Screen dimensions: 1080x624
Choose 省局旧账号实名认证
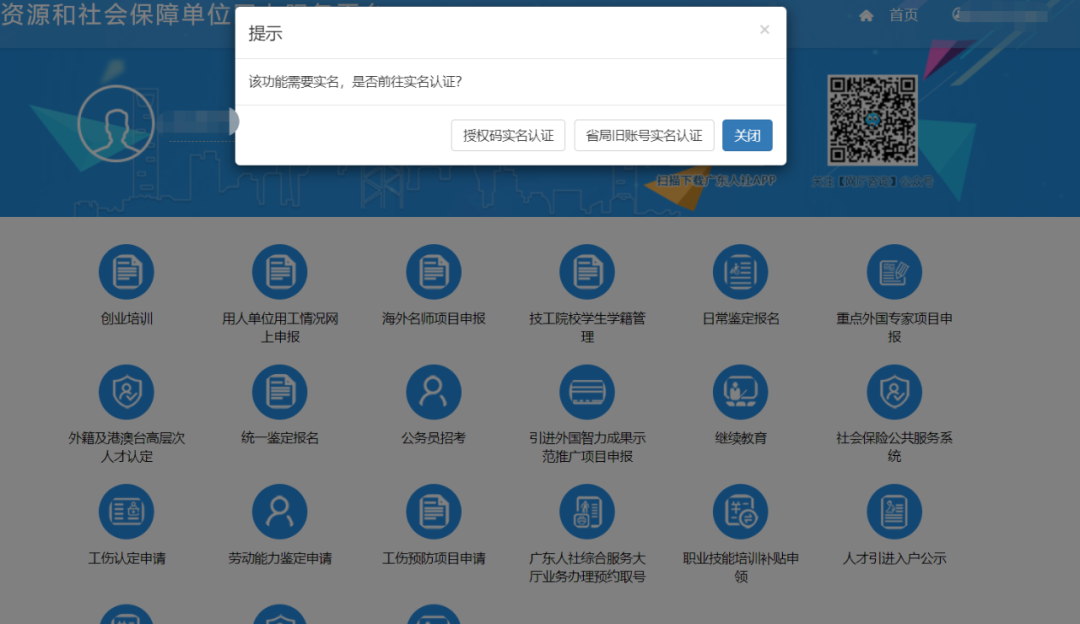644,135
